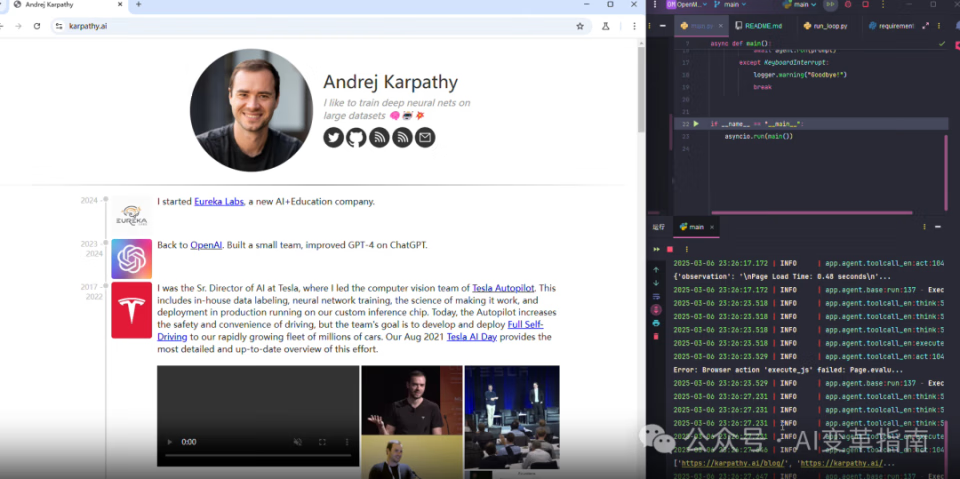This screenshot has height=479, width=960.
Task: Print console output with printer icon
Action: [656, 323]
